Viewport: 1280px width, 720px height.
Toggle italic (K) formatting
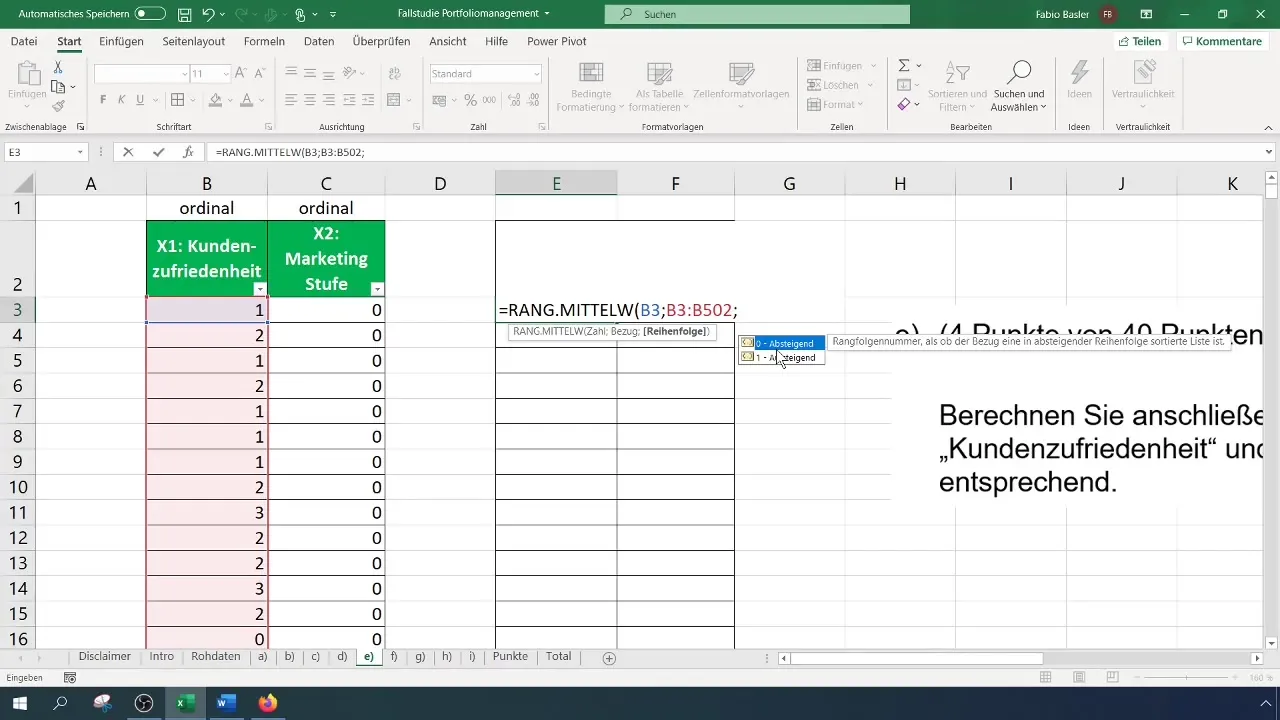tap(122, 100)
